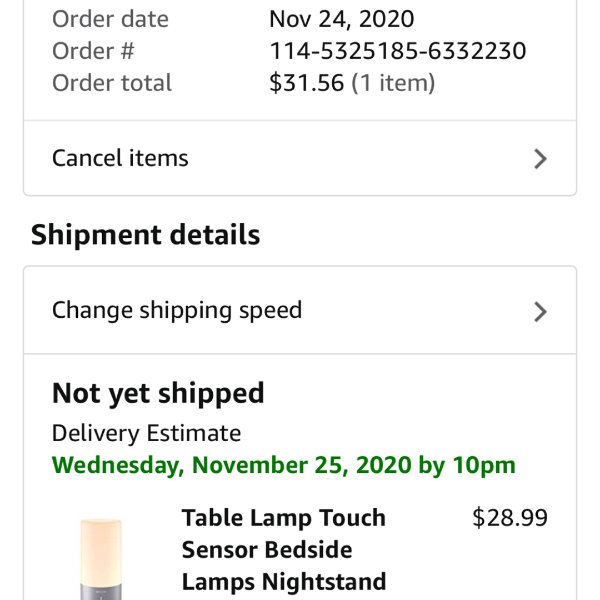Click Lamps Nightstand title line
600x600 pixels.
[x=284, y=582]
